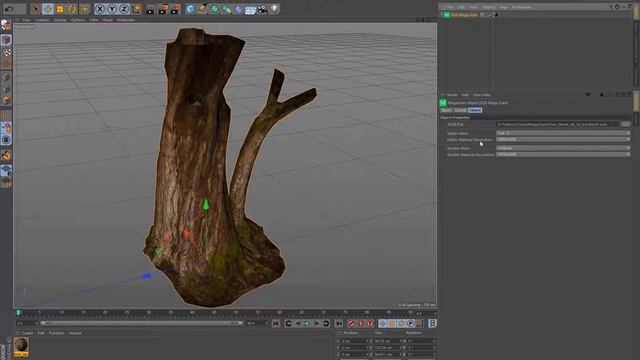The height and width of the screenshot is (360, 640).
Task: Open viewport Panel menu
Action: [107, 20]
